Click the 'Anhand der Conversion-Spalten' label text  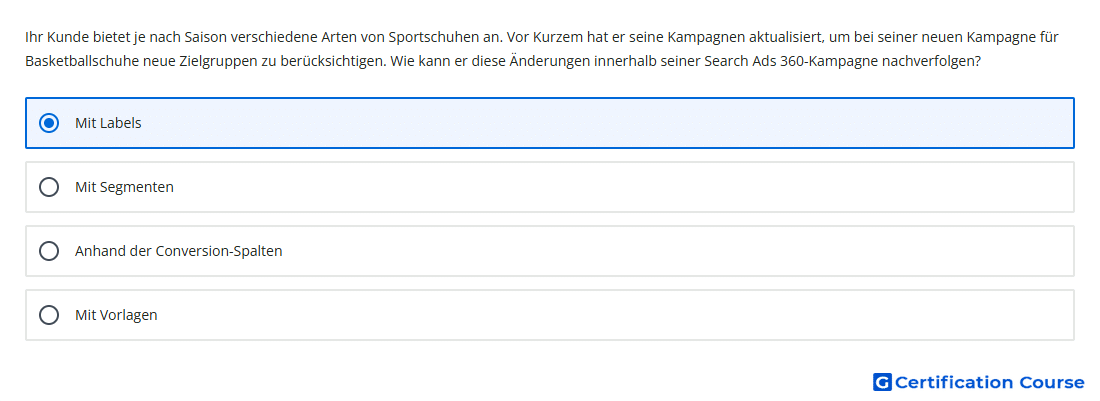coord(179,251)
